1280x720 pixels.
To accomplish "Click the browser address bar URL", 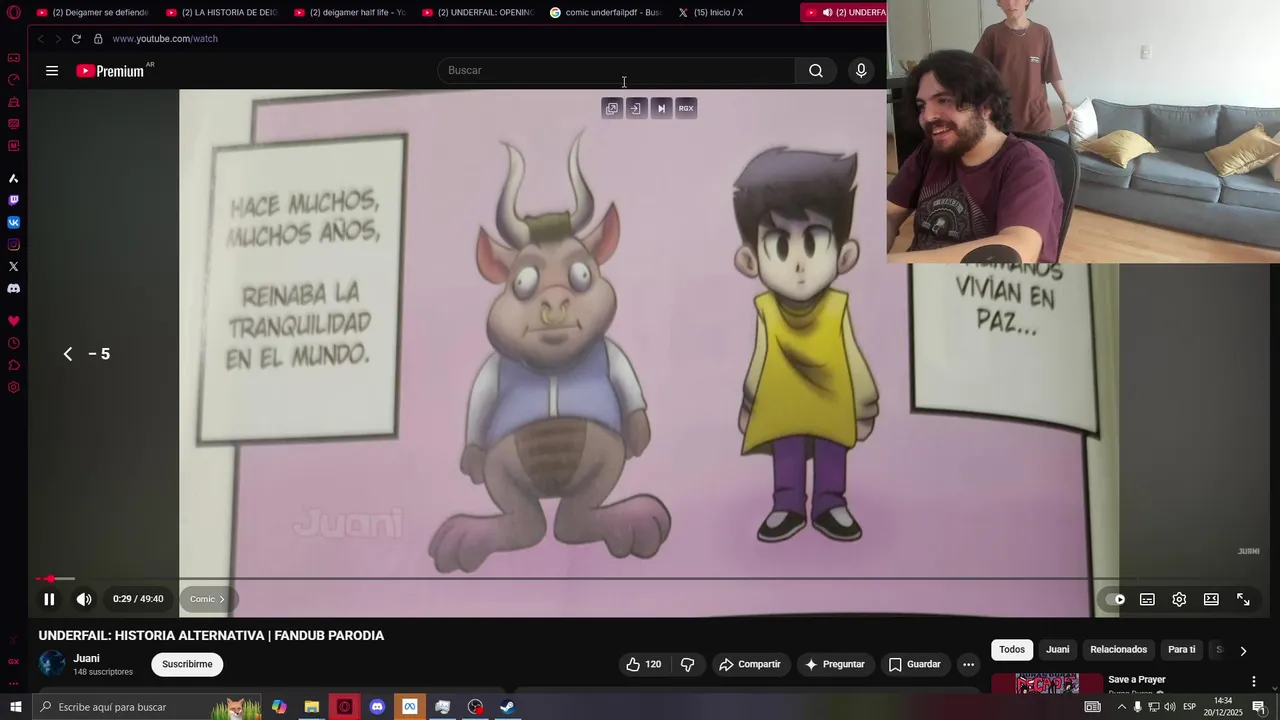I will pyautogui.click(x=165, y=39).
